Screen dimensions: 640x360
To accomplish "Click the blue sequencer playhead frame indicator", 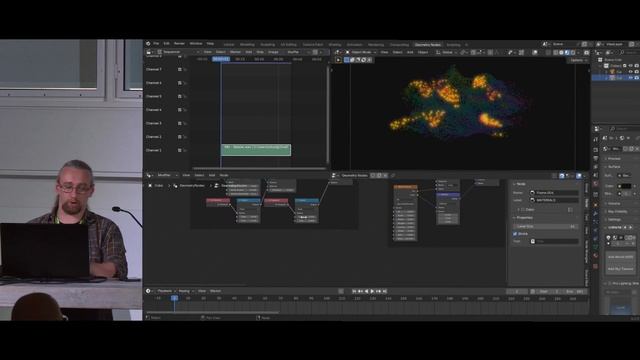I will click(221, 59).
